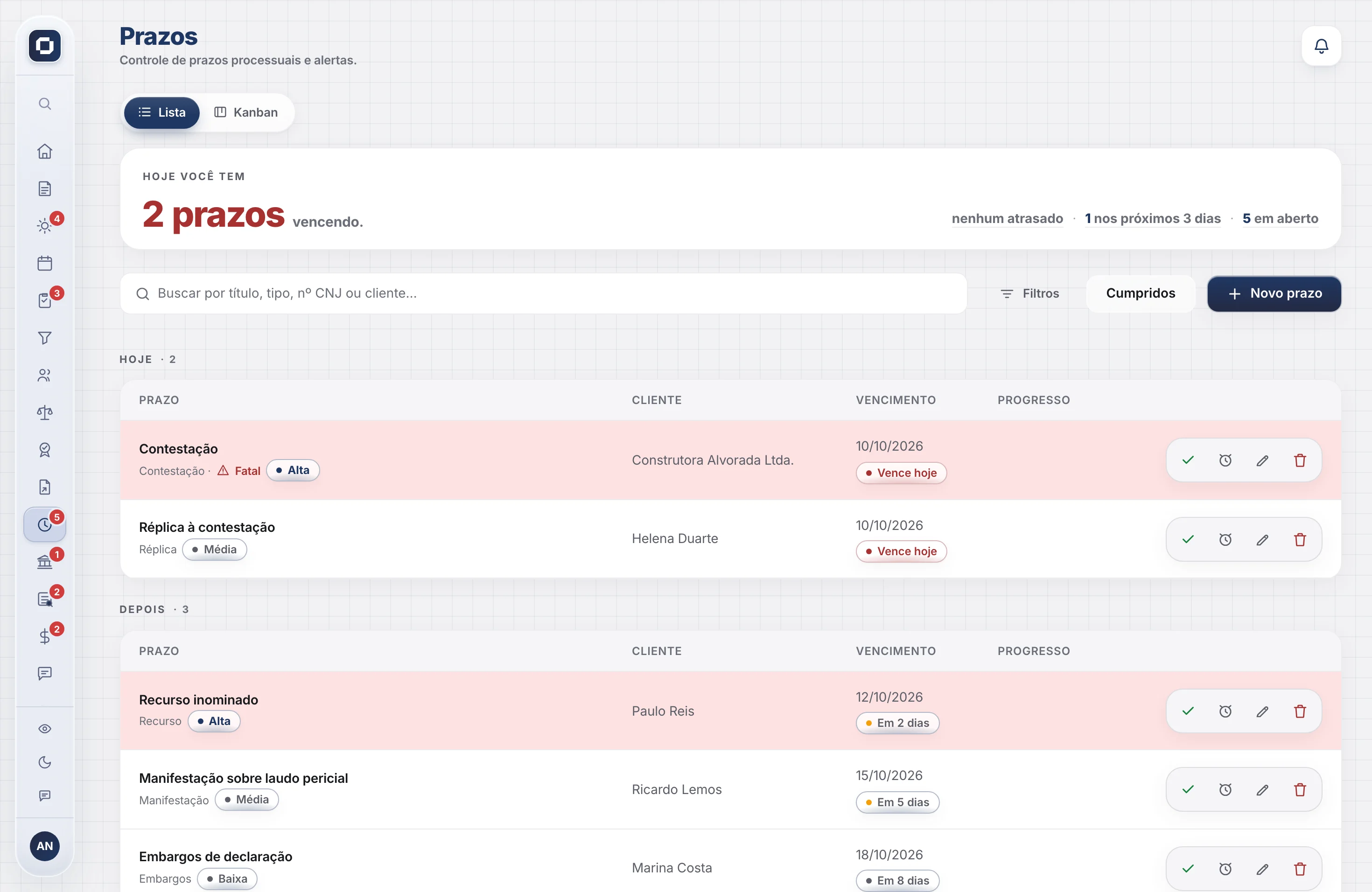Mark Contestação deadline as done
Viewport: 1372px width, 892px height.
[1188, 460]
